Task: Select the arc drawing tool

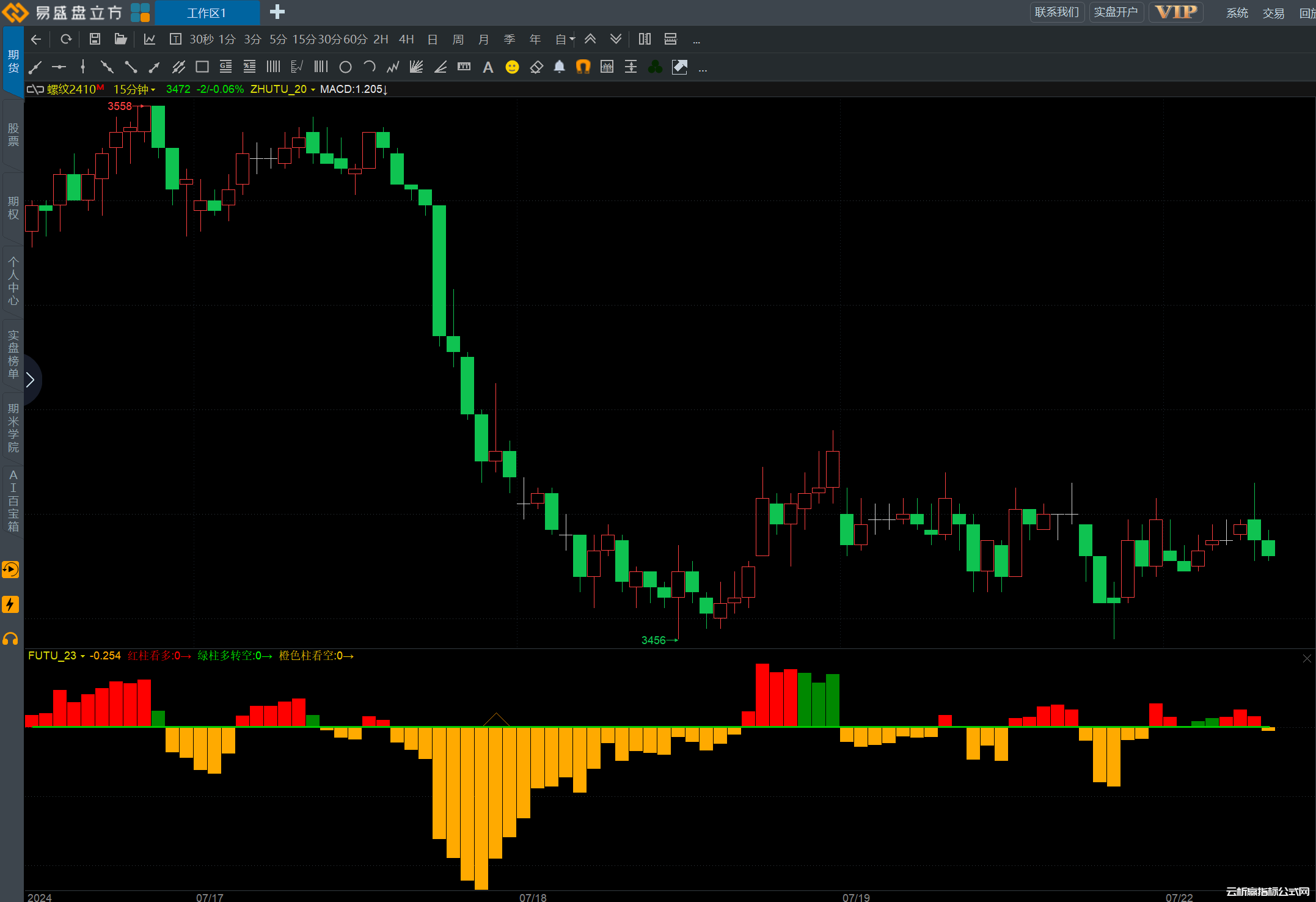Action: 369,67
